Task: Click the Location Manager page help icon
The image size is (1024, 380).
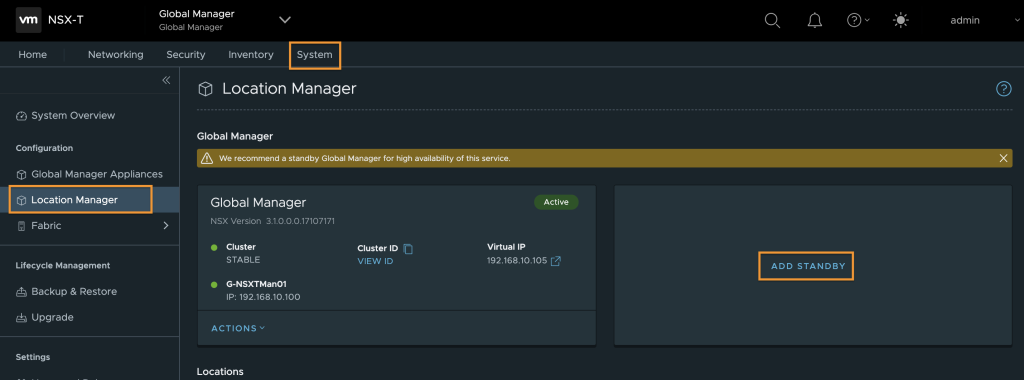Action: pyautogui.click(x=1004, y=89)
